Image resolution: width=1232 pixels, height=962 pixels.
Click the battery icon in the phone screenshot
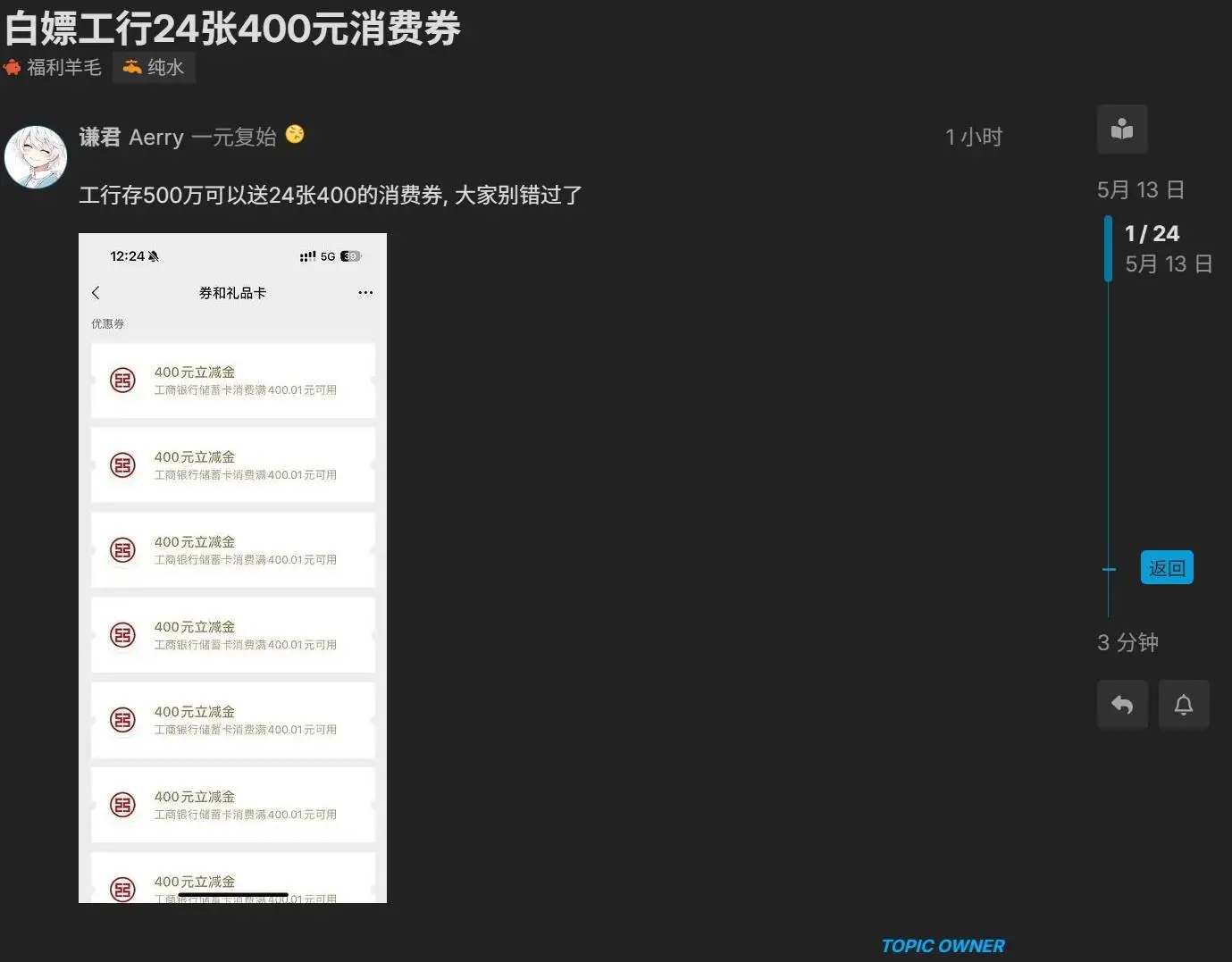pyautogui.click(x=351, y=256)
